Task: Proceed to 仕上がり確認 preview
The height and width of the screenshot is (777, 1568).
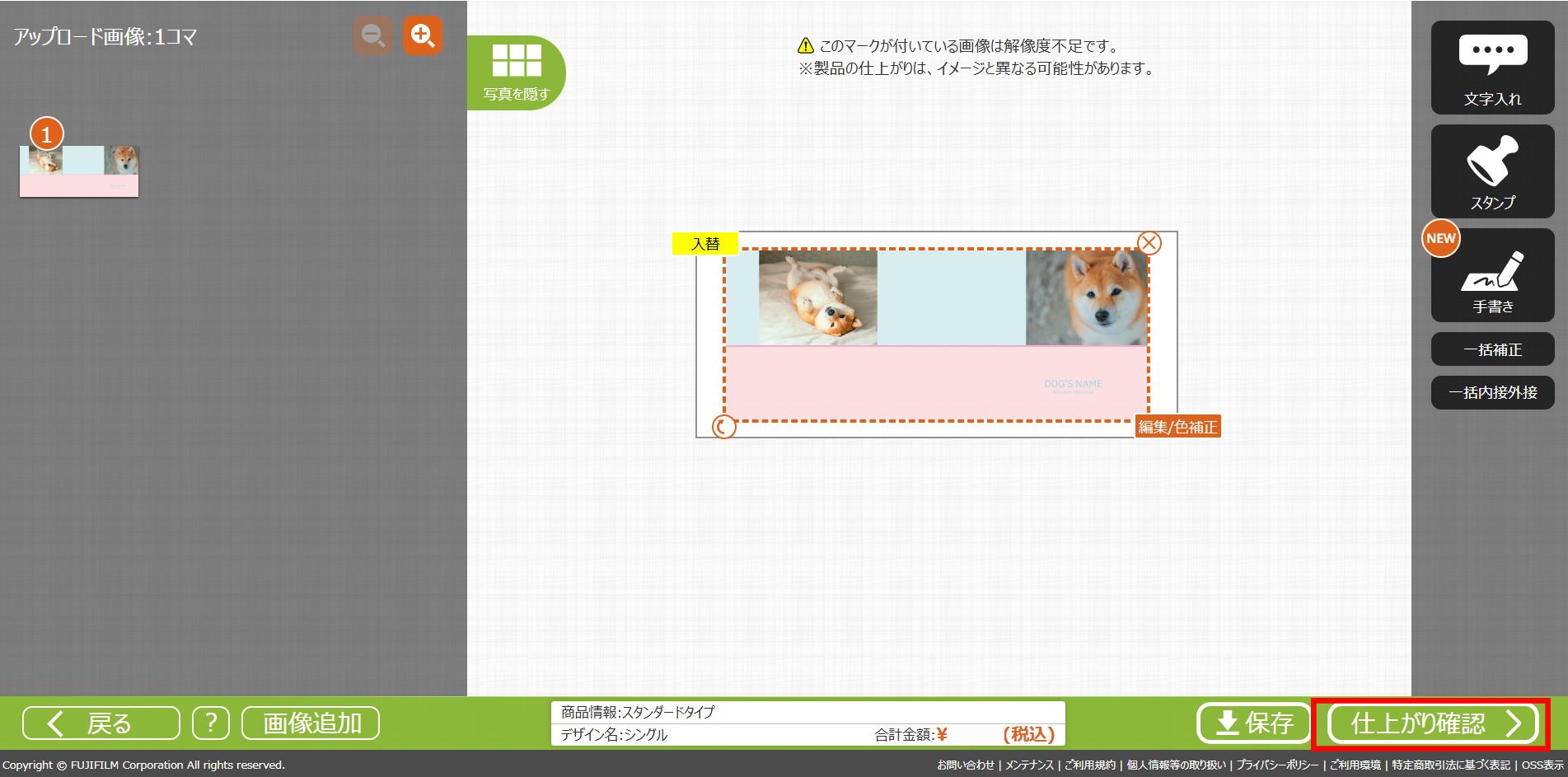Action: (1433, 723)
